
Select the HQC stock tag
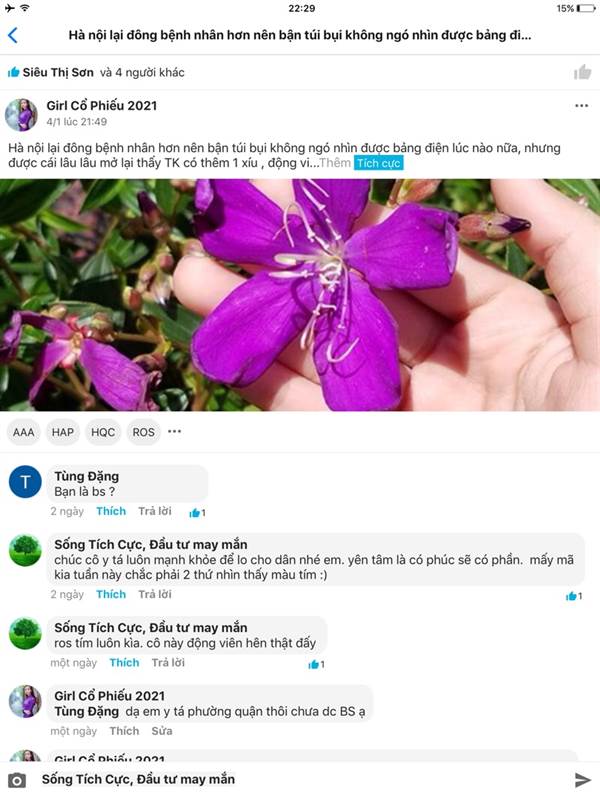[x=103, y=432]
